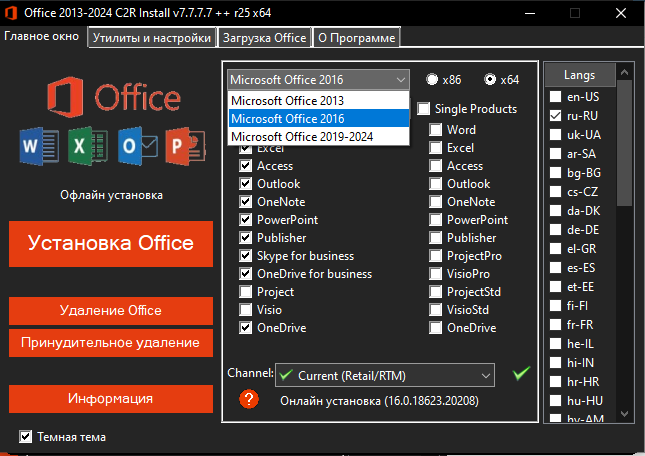Collapse the Office version dropdown arrow
The image size is (645, 456).
point(401,80)
